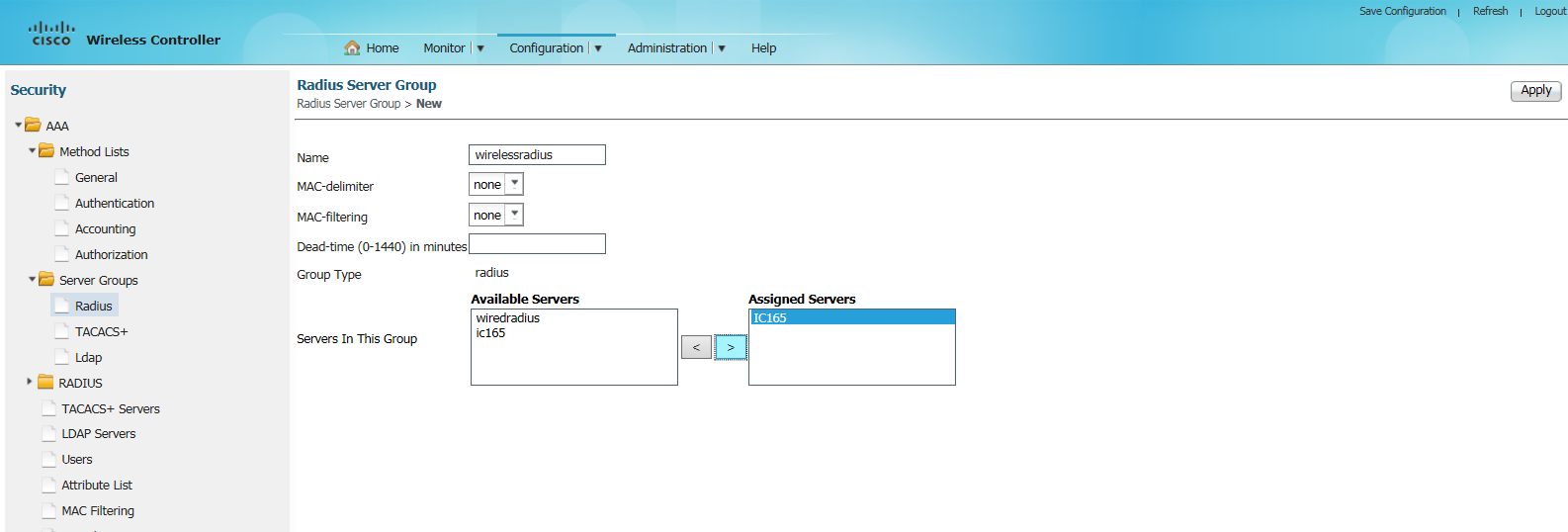Click the Cisco logo
Screen dimensions: 1568x532
50,34
